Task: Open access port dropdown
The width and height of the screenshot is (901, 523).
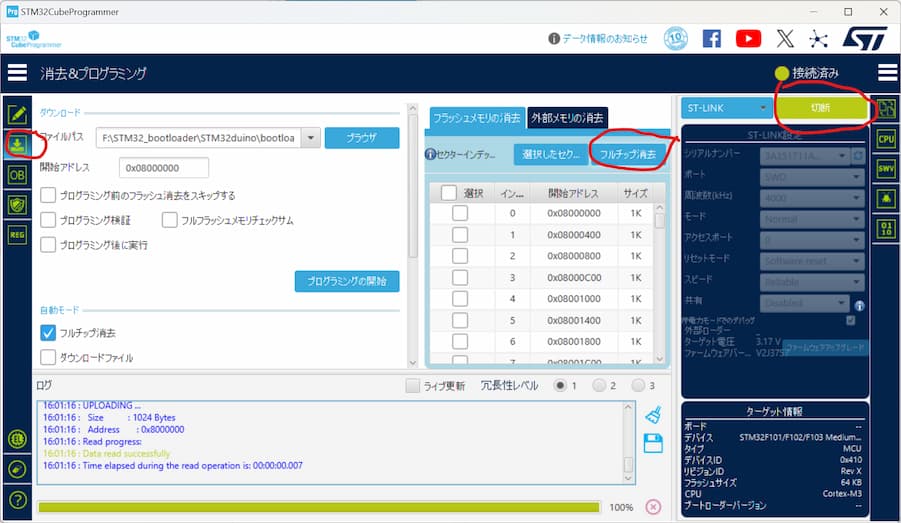Action: tap(812, 240)
